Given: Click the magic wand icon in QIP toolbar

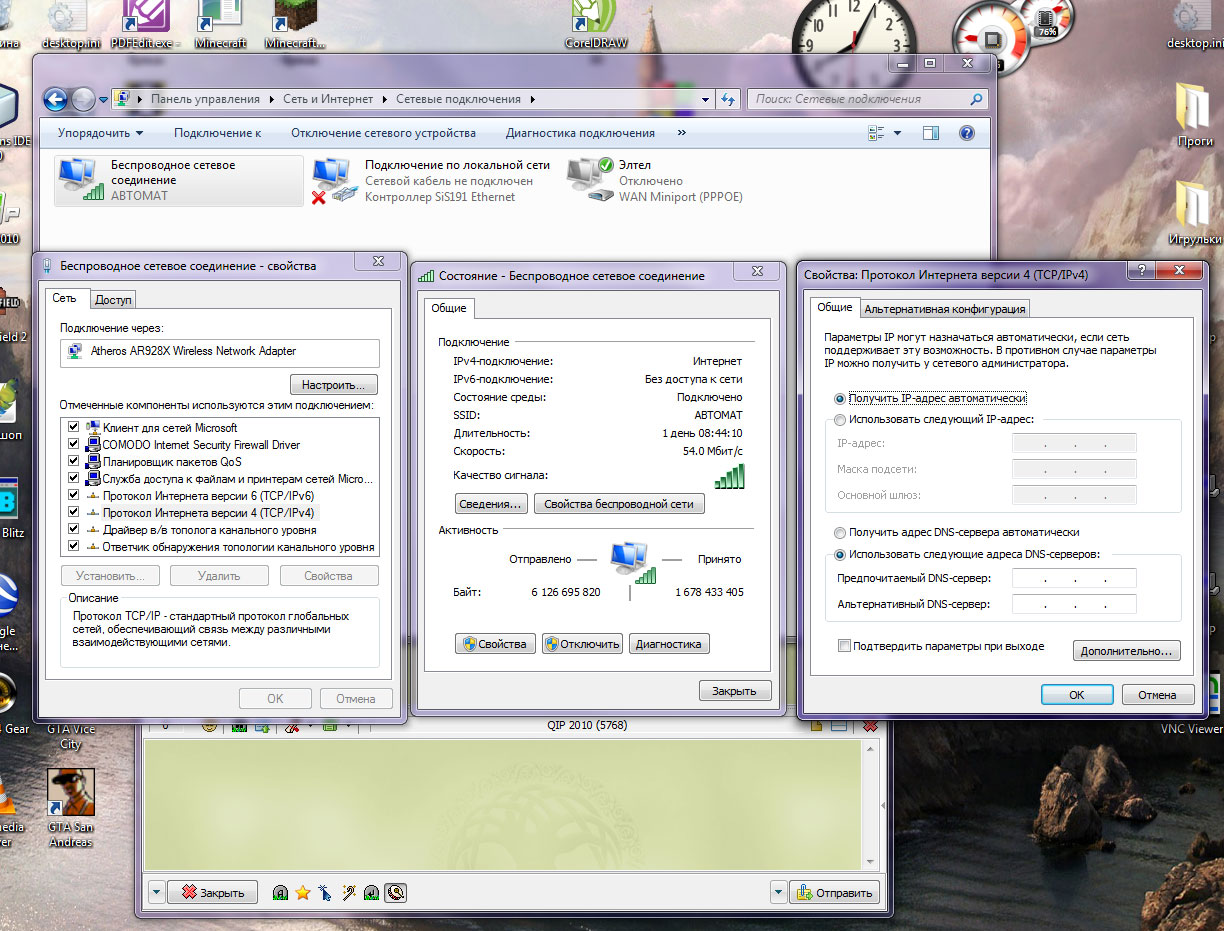Looking at the screenshot, I should tap(349, 893).
